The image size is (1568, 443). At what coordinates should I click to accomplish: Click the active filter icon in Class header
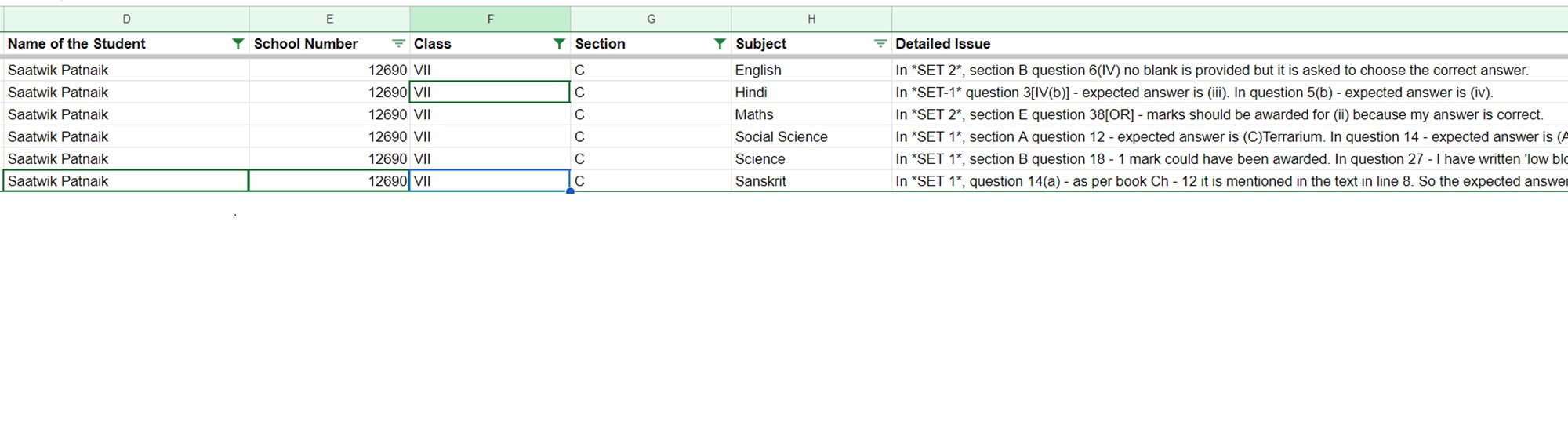click(559, 44)
